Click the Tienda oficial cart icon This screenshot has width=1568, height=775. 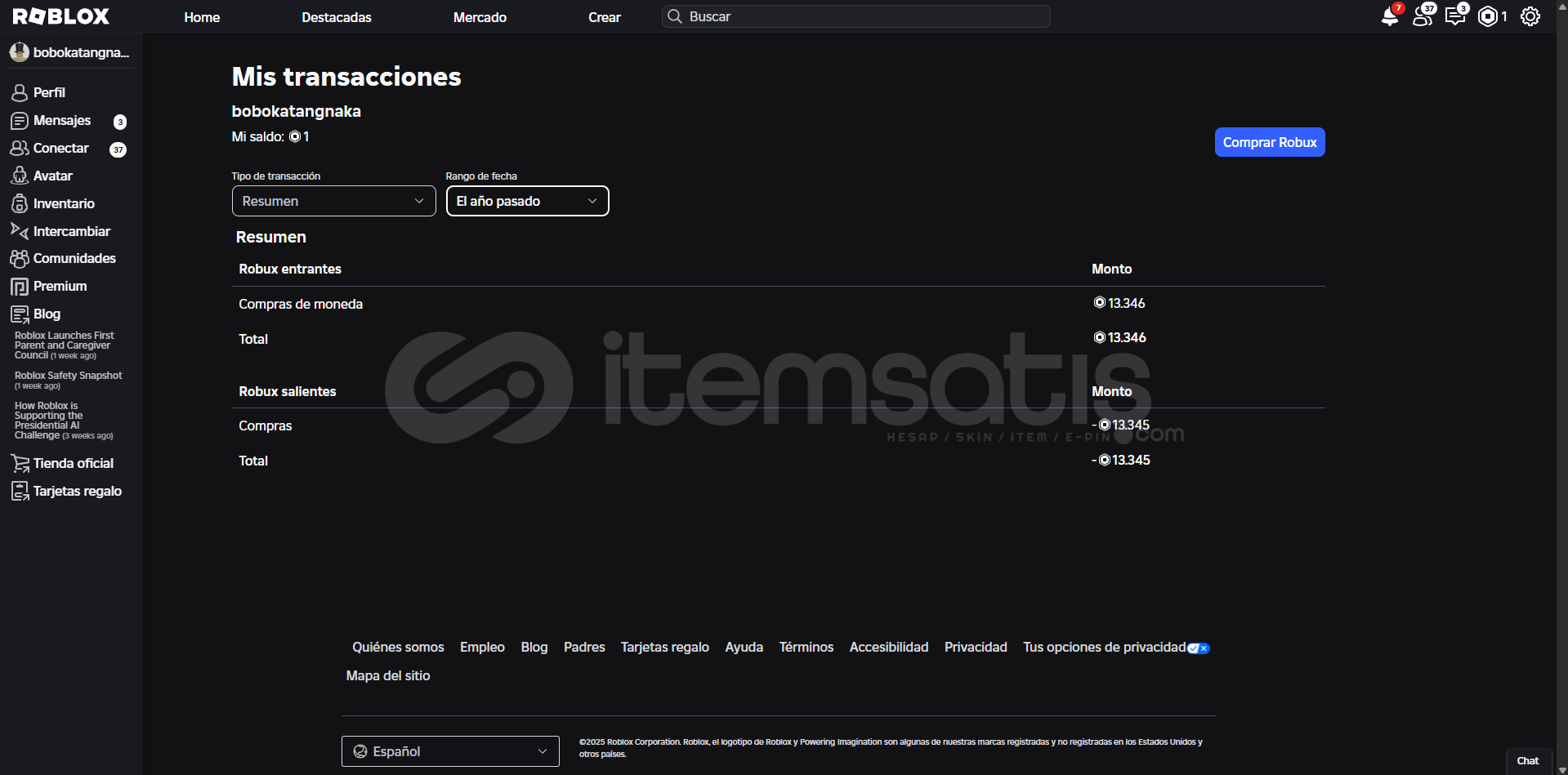20,464
